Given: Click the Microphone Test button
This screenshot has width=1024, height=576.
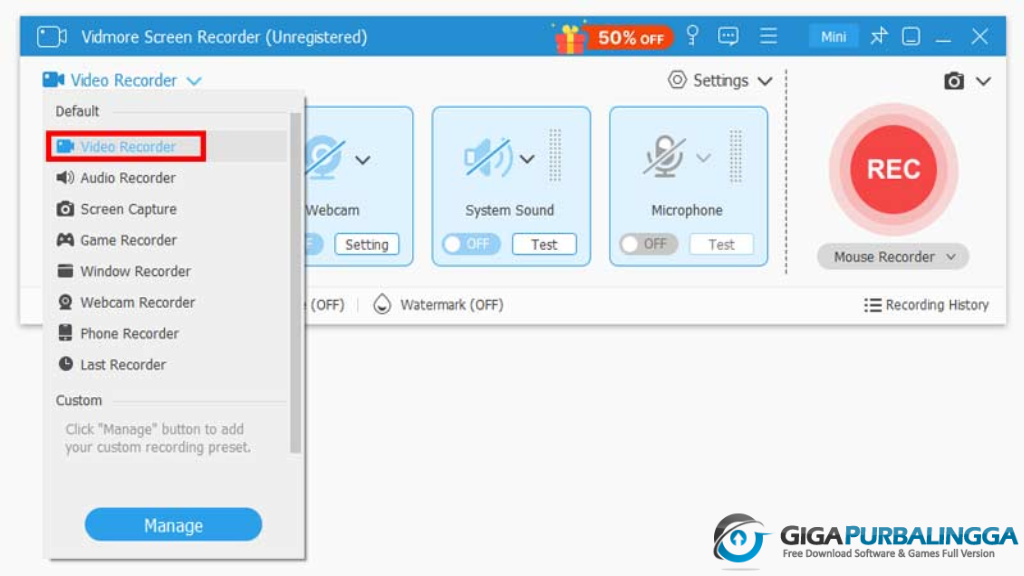Looking at the screenshot, I should click(722, 244).
